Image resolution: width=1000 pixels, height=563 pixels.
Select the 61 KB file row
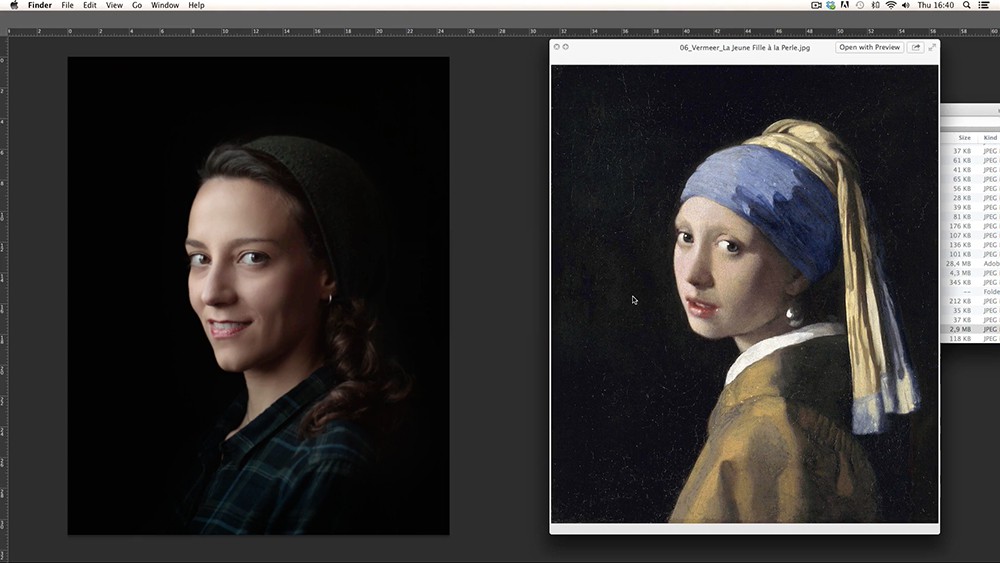(971, 161)
